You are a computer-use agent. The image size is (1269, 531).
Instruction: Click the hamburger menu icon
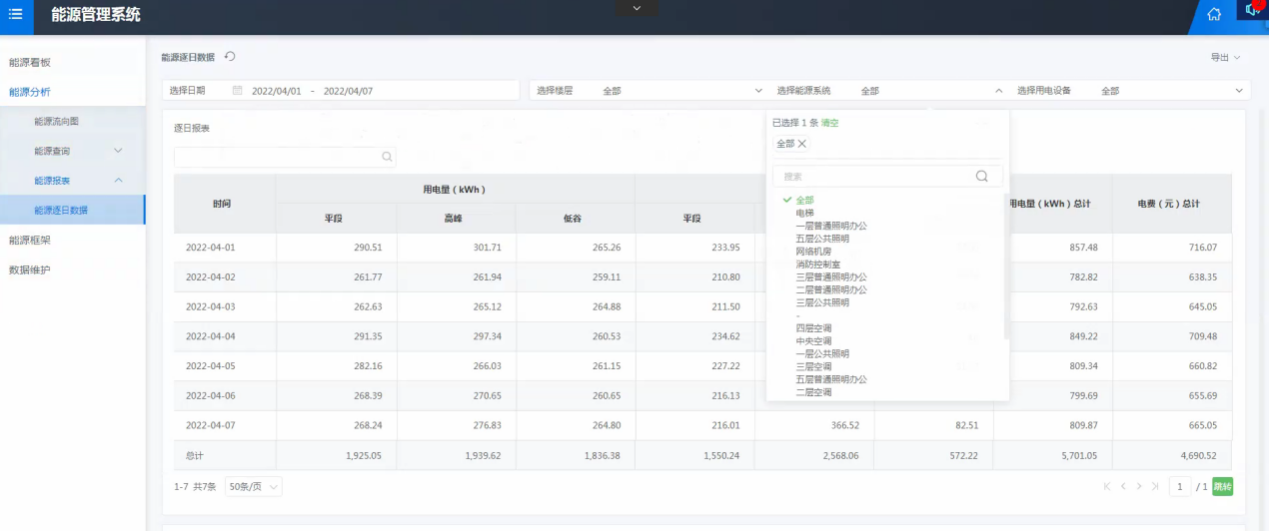click(15, 14)
